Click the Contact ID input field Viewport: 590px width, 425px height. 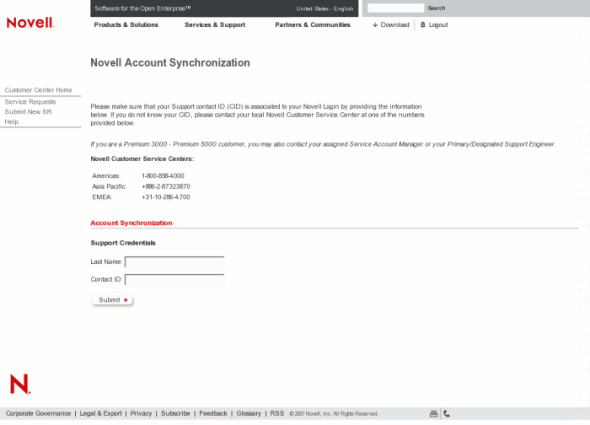(x=175, y=279)
